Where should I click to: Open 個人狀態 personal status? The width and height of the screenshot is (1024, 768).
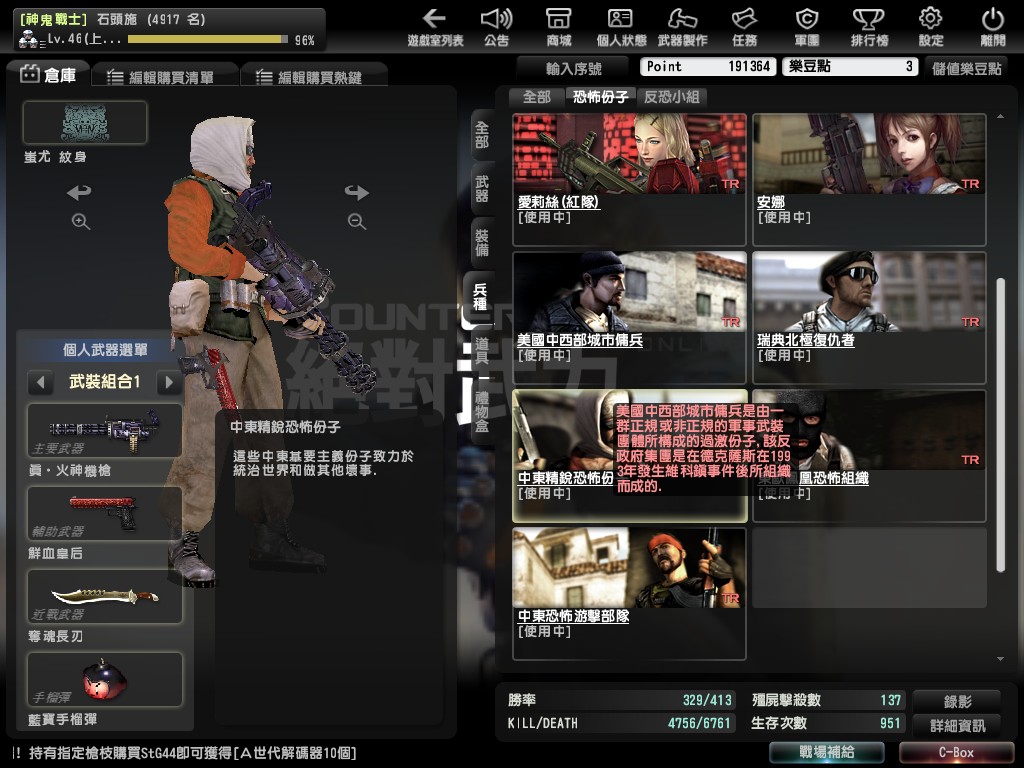point(621,27)
